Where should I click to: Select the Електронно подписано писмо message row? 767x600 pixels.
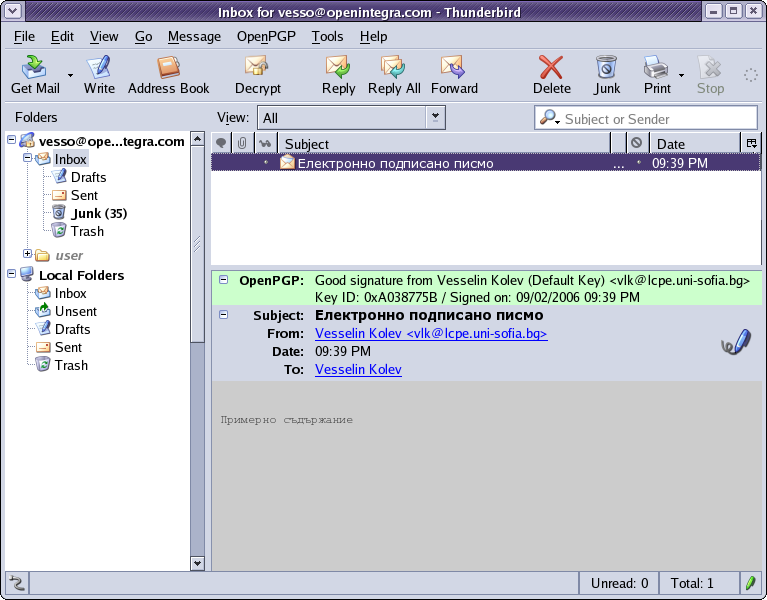(486, 163)
